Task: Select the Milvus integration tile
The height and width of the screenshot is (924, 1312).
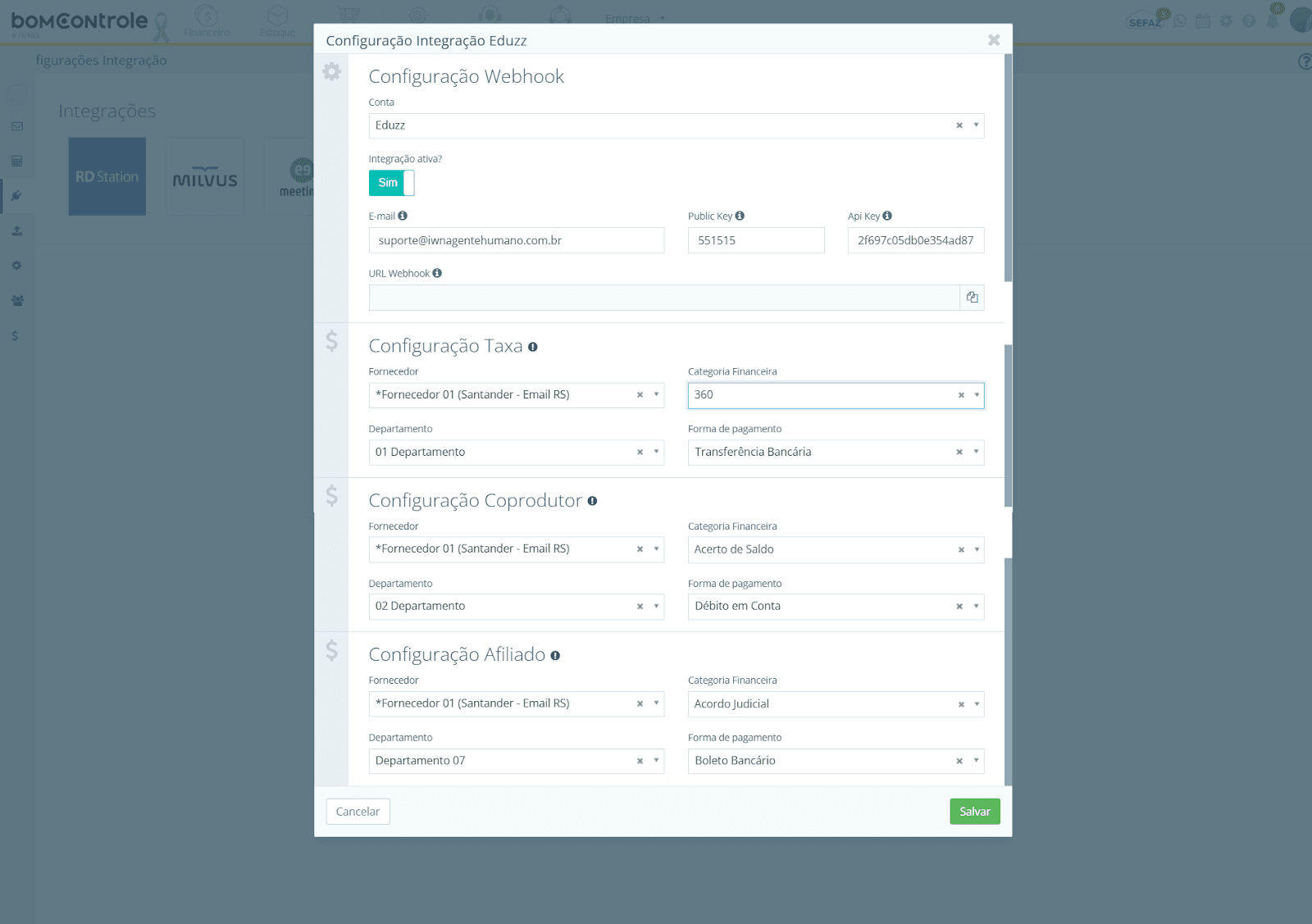Action: coord(205,176)
